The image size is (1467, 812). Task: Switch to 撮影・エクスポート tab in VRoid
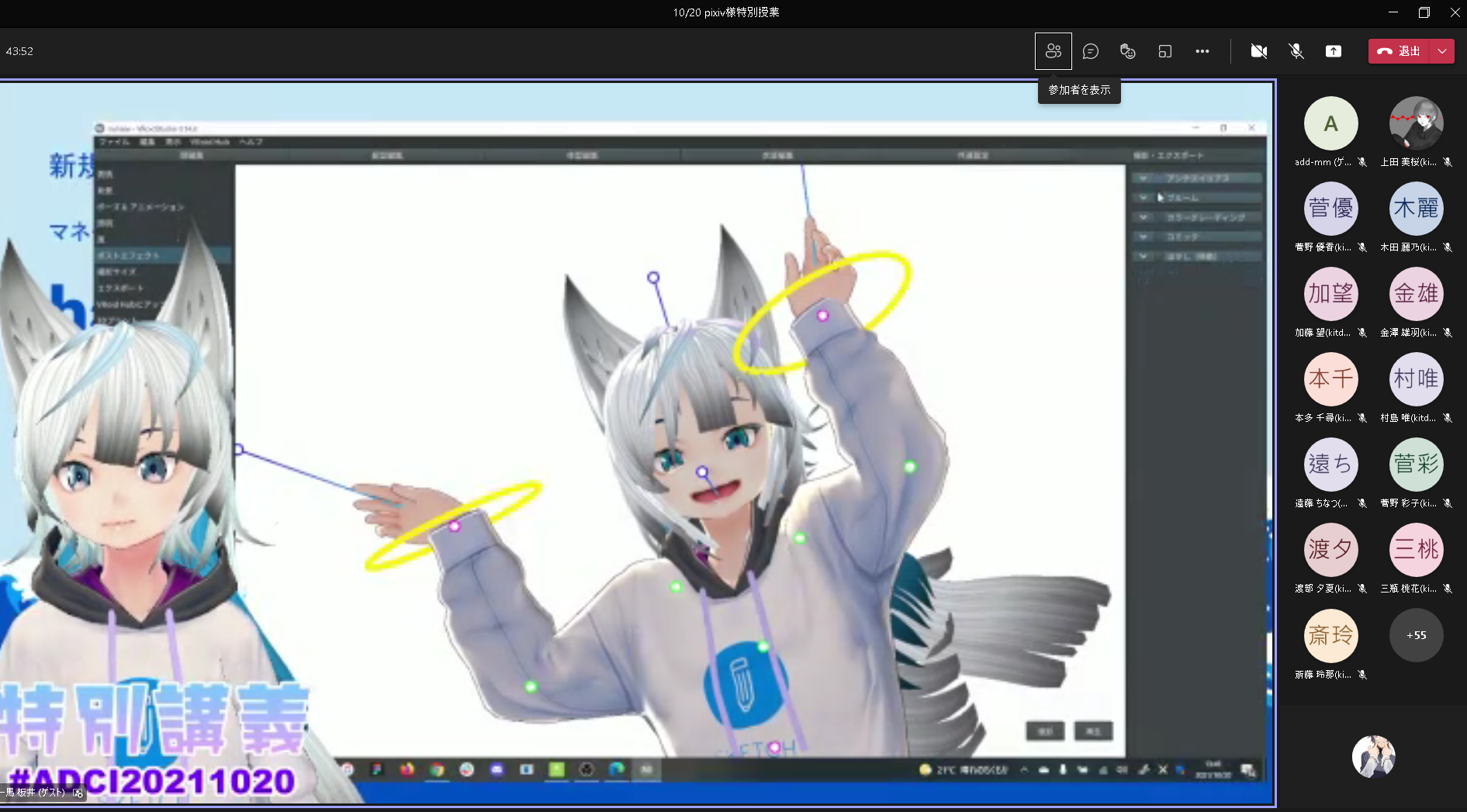1168,156
